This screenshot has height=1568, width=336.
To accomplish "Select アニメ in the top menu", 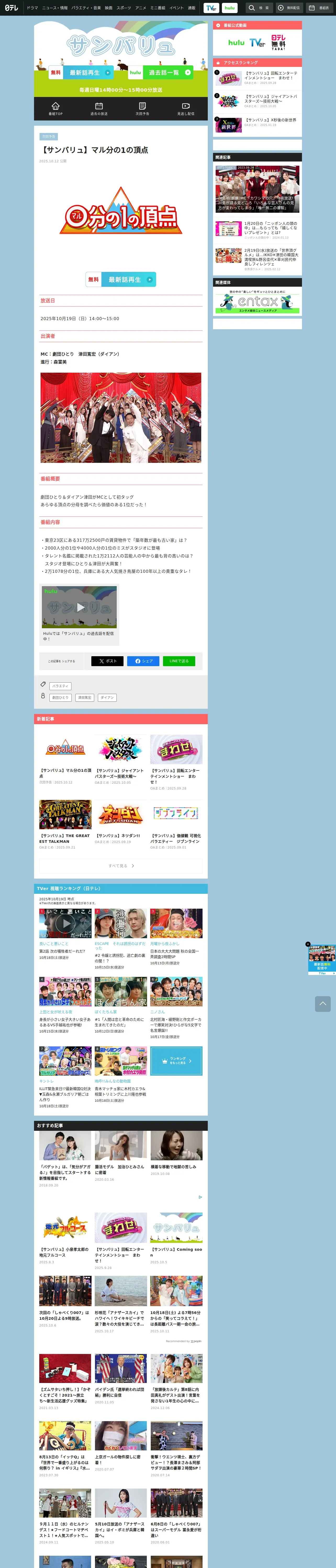I will [x=140, y=8].
